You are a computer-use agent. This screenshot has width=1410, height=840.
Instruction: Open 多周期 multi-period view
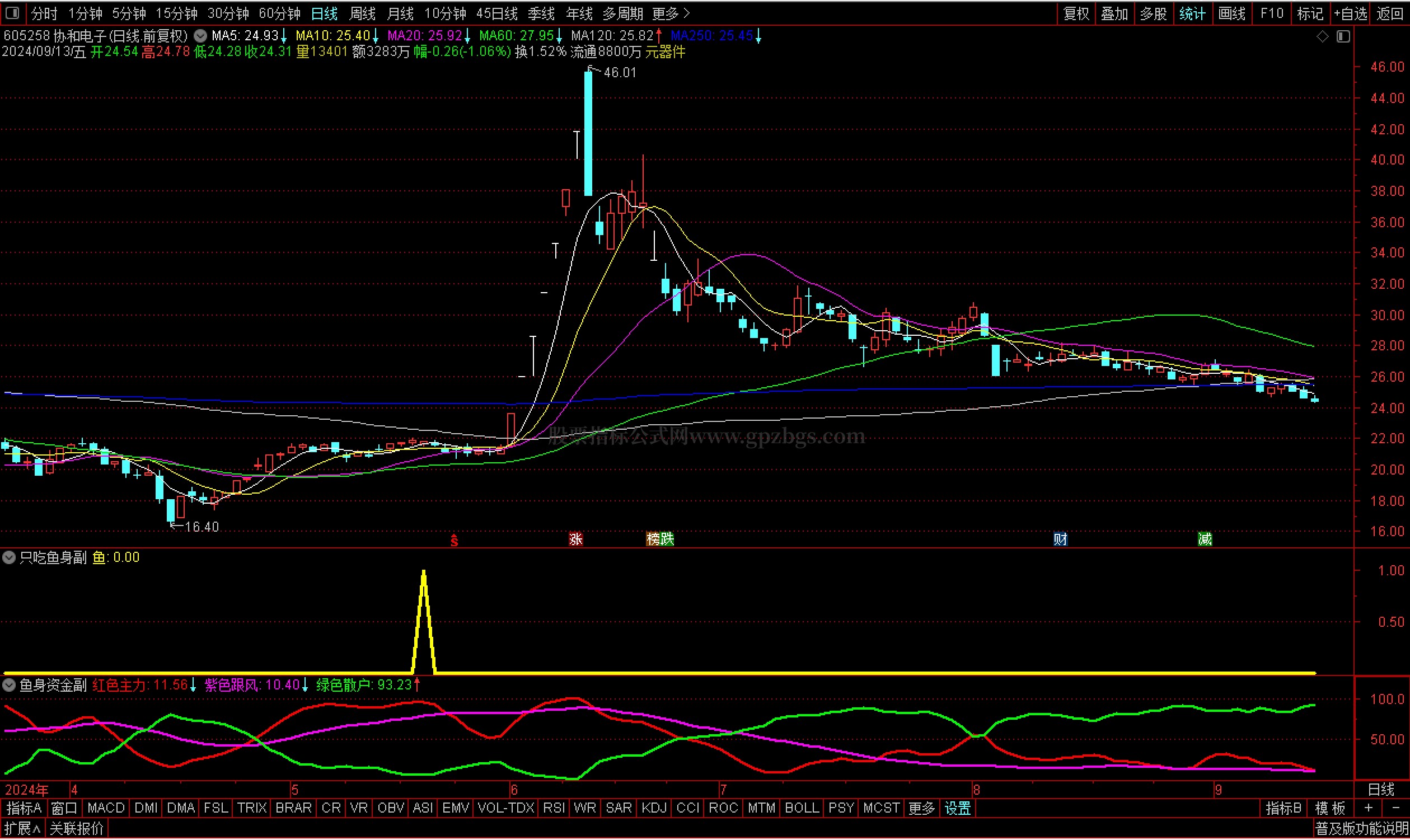[622, 13]
